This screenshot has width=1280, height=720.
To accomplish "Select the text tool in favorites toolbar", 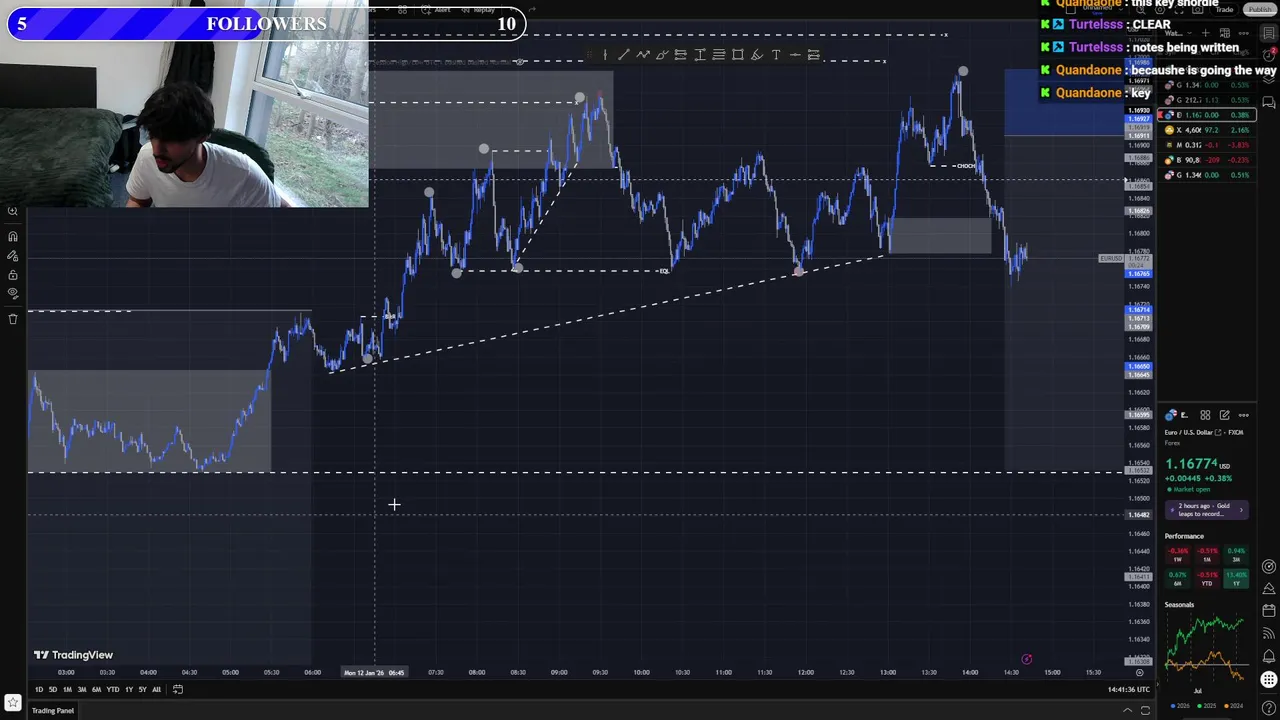I will (776, 54).
